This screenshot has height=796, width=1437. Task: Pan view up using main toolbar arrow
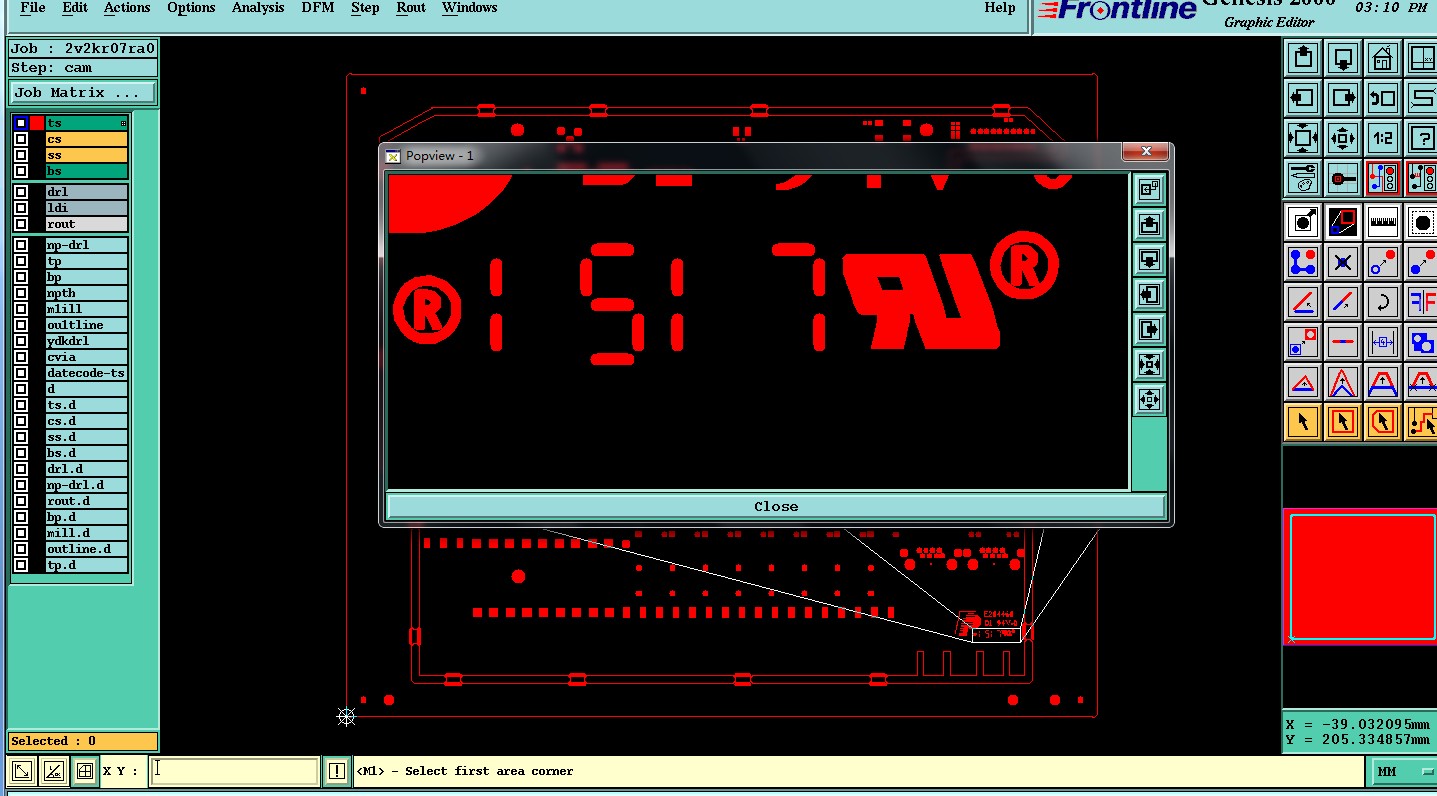tap(1303, 57)
